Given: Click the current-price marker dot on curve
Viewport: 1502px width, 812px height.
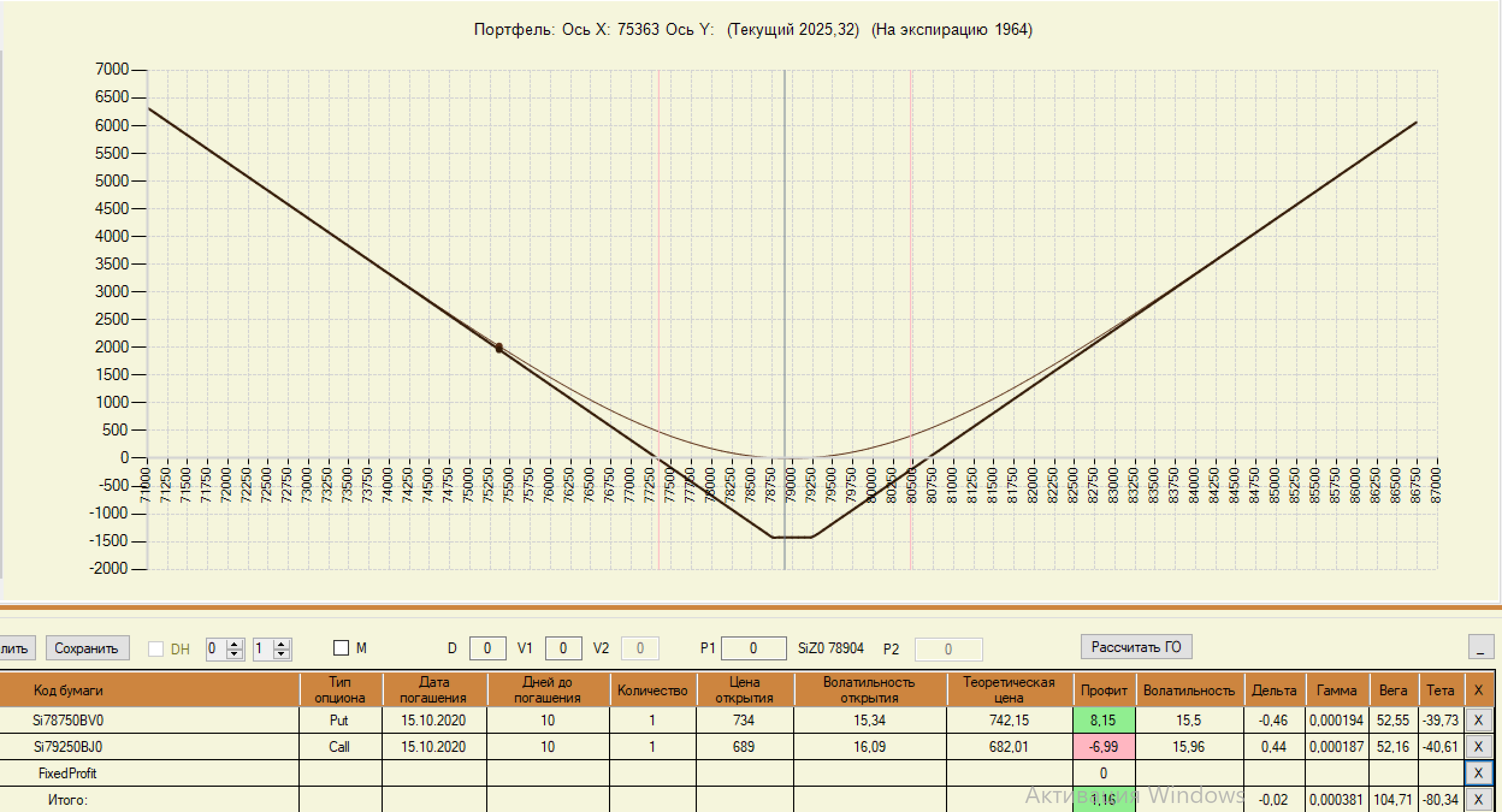Looking at the screenshot, I should 499,348.
